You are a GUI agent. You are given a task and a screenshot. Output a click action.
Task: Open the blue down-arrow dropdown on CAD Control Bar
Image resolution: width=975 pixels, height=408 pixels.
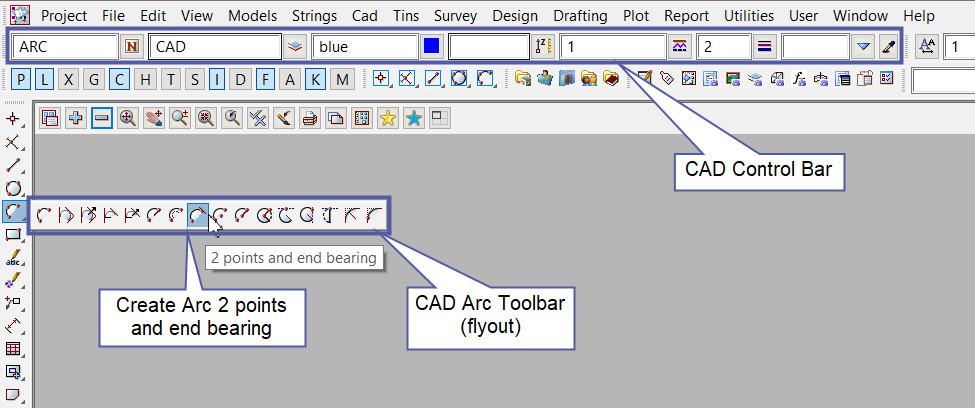click(x=862, y=47)
